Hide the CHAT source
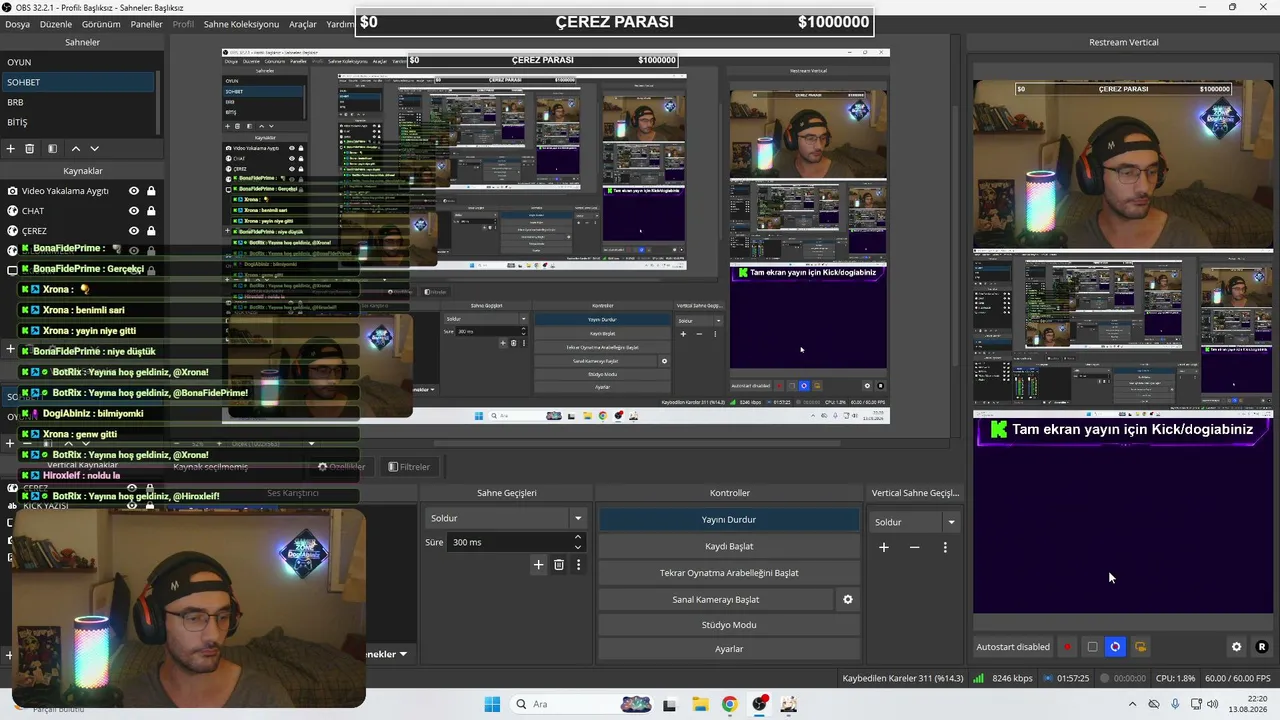 (133, 211)
